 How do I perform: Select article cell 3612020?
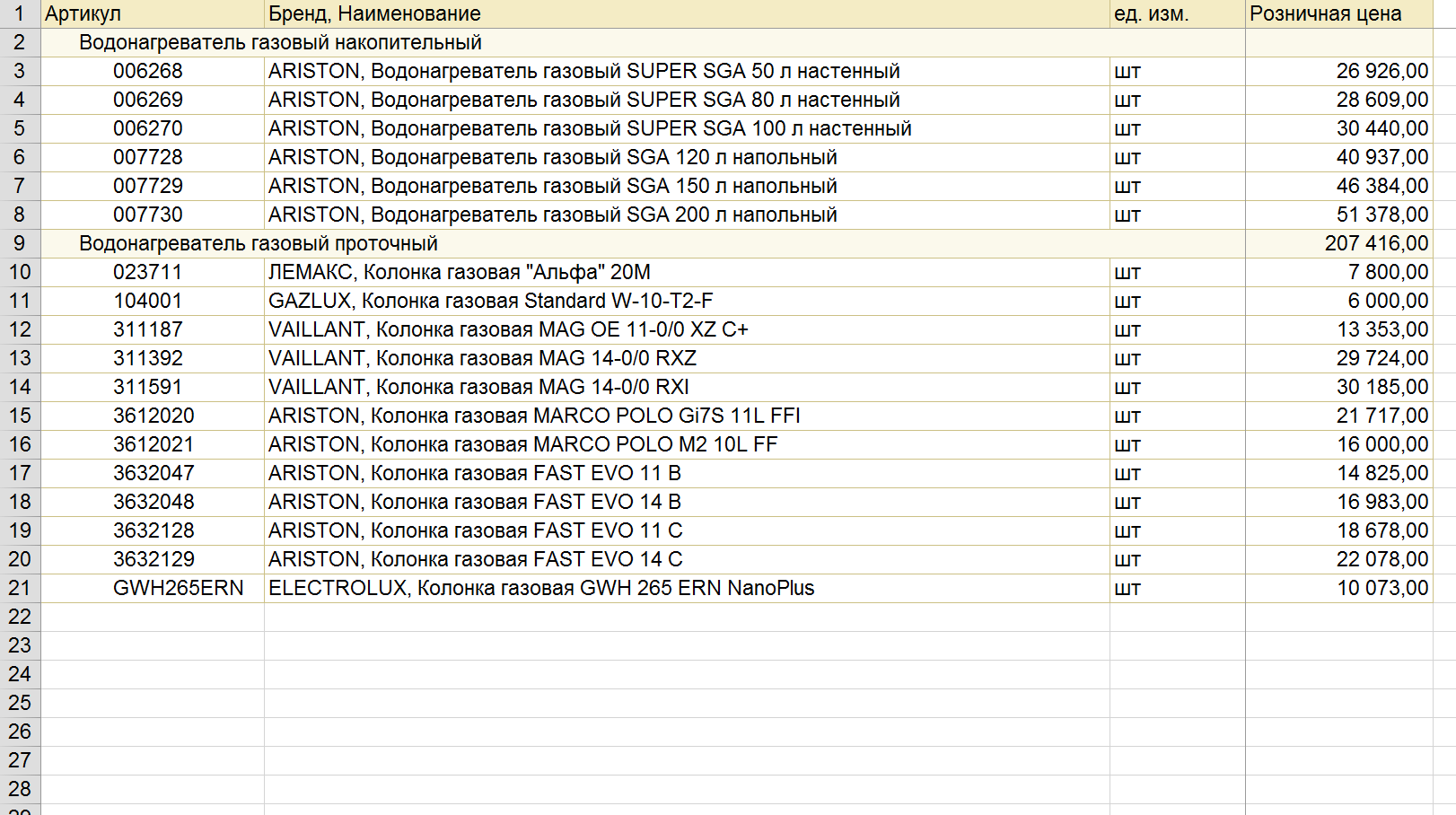pyautogui.click(x=153, y=416)
